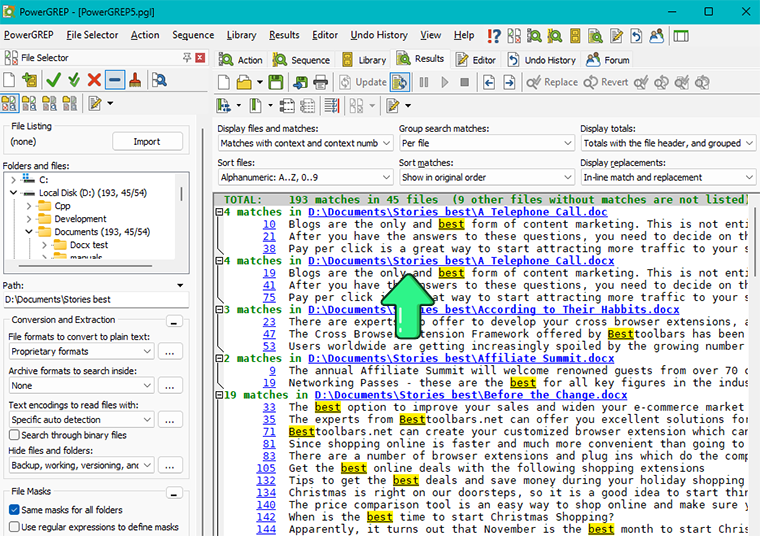Click the pencil edit file icon under Results toolbar

click(392, 106)
